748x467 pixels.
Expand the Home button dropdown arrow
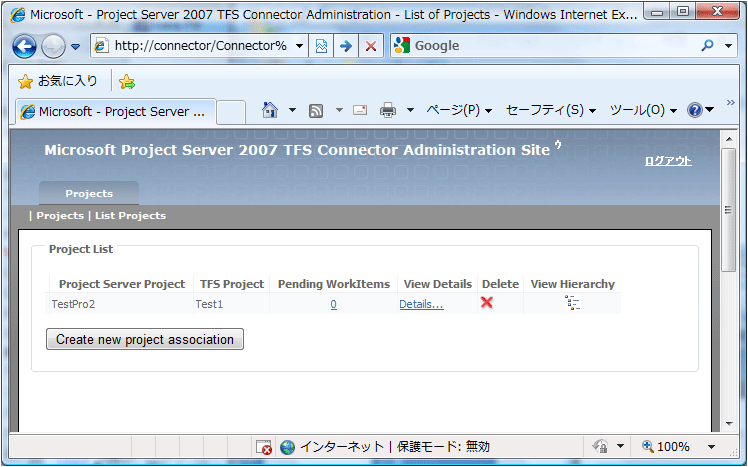coord(292,111)
